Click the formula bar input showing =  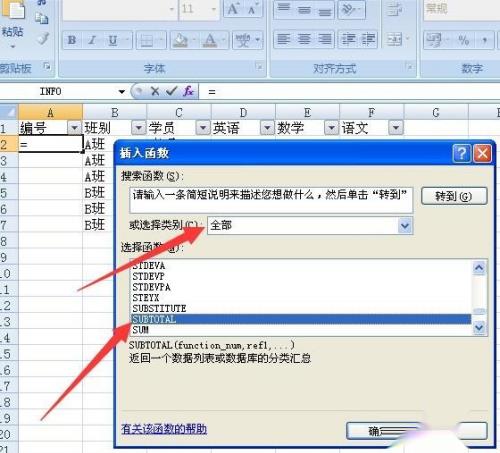(350, 91)
